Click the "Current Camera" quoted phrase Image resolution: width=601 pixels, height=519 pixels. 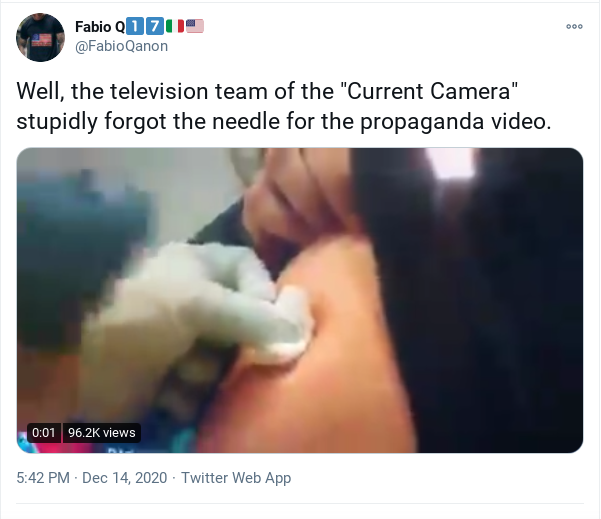(429, 91)
